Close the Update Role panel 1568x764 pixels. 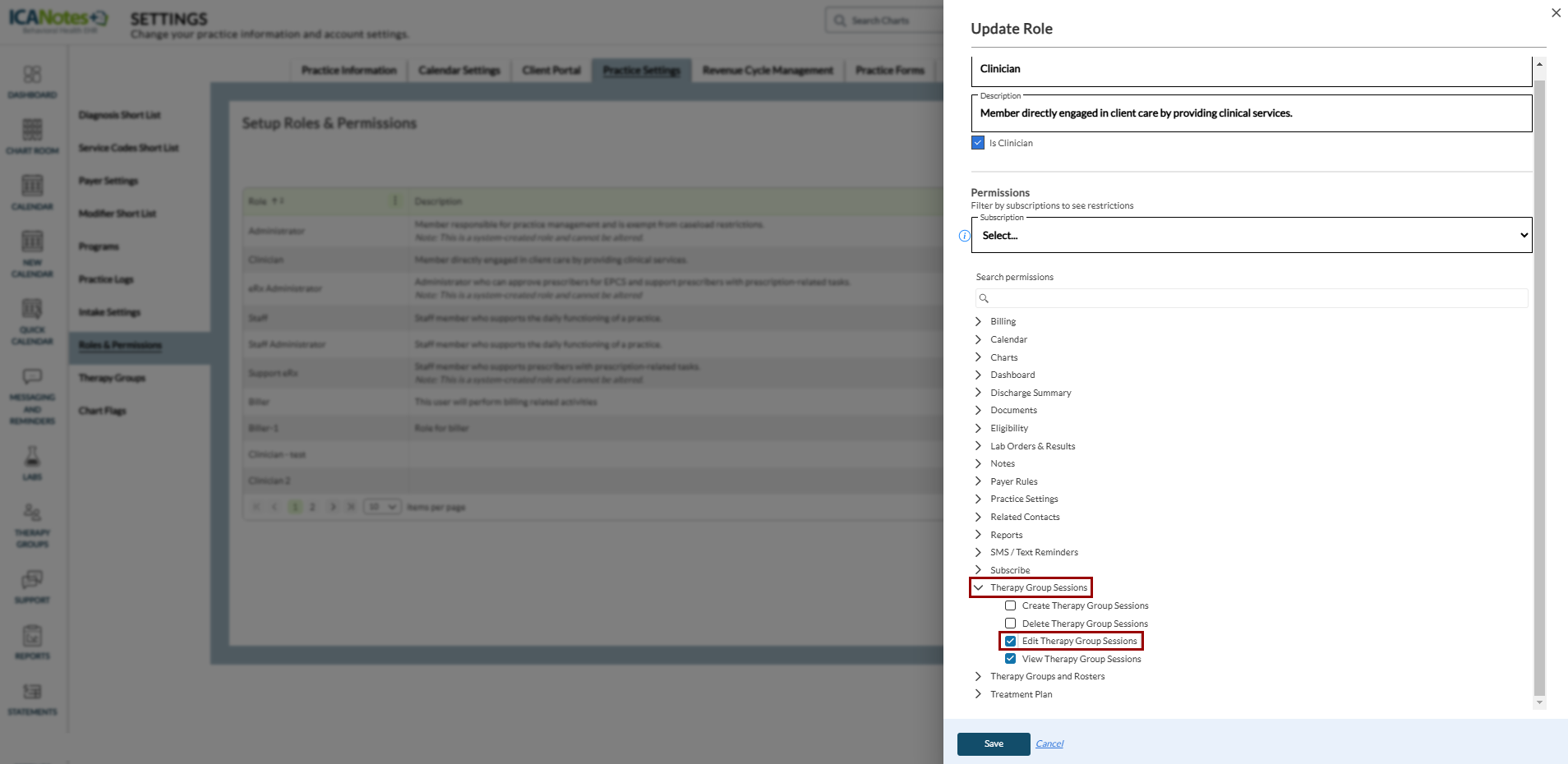[x=1556, y=13]
